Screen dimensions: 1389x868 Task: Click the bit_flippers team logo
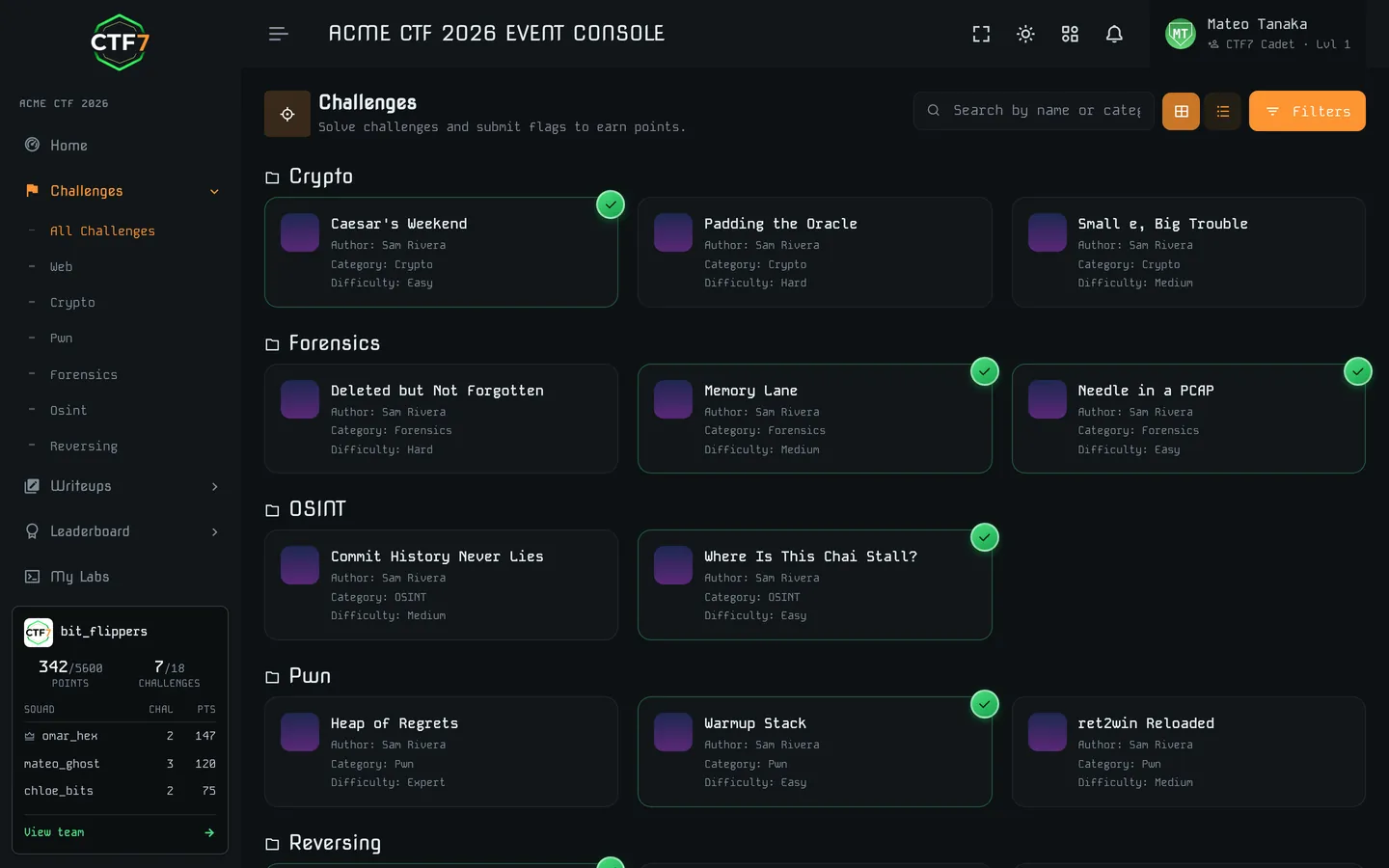(39, 632)
